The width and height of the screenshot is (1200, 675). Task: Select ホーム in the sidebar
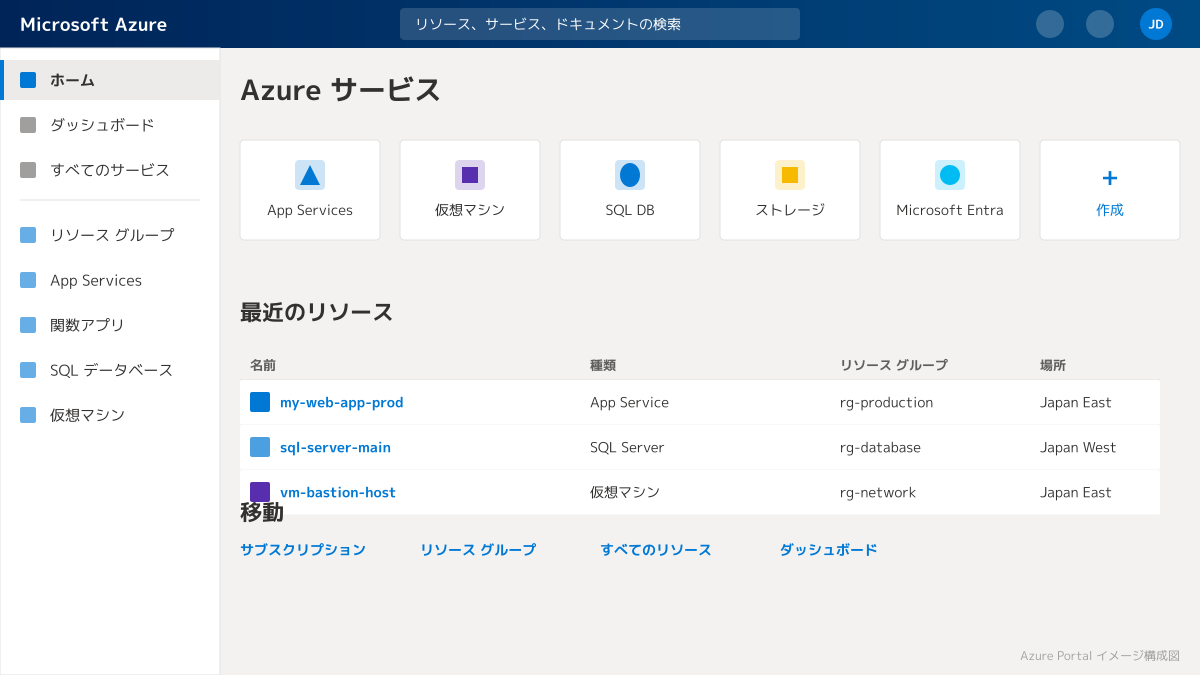[110, 80]
